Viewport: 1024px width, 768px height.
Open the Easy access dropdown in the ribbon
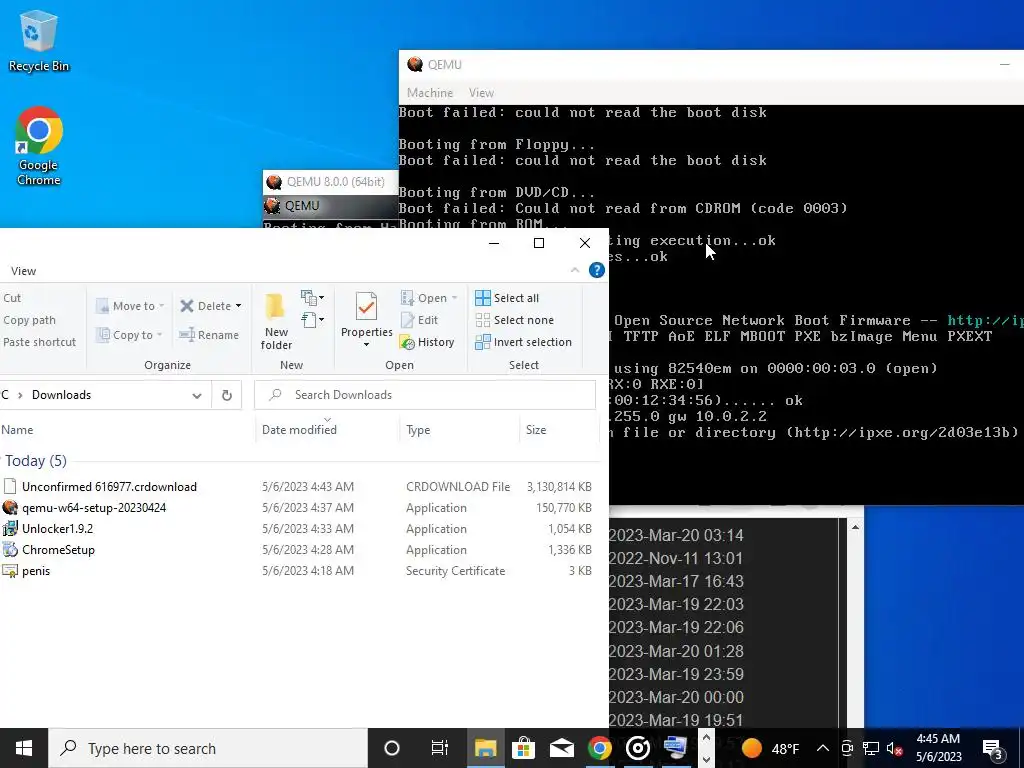tap(313, 320)
